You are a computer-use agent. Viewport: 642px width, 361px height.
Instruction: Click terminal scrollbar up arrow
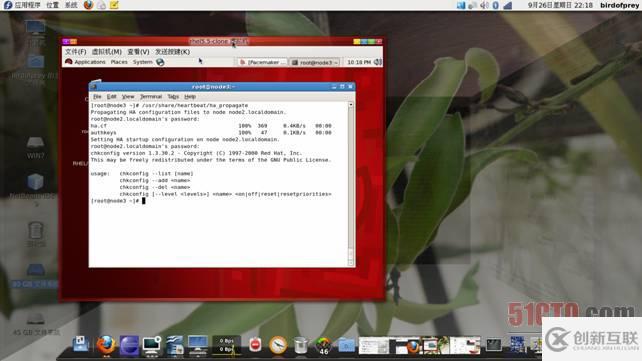click(350, 105)
